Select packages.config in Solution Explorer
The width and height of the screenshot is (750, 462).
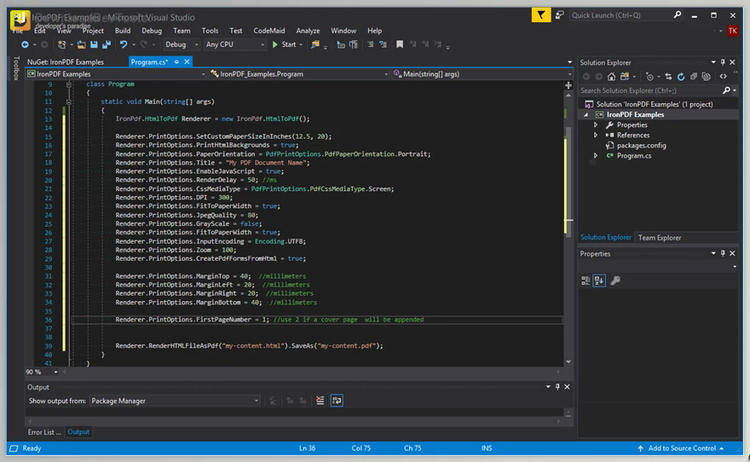point(641,146)
